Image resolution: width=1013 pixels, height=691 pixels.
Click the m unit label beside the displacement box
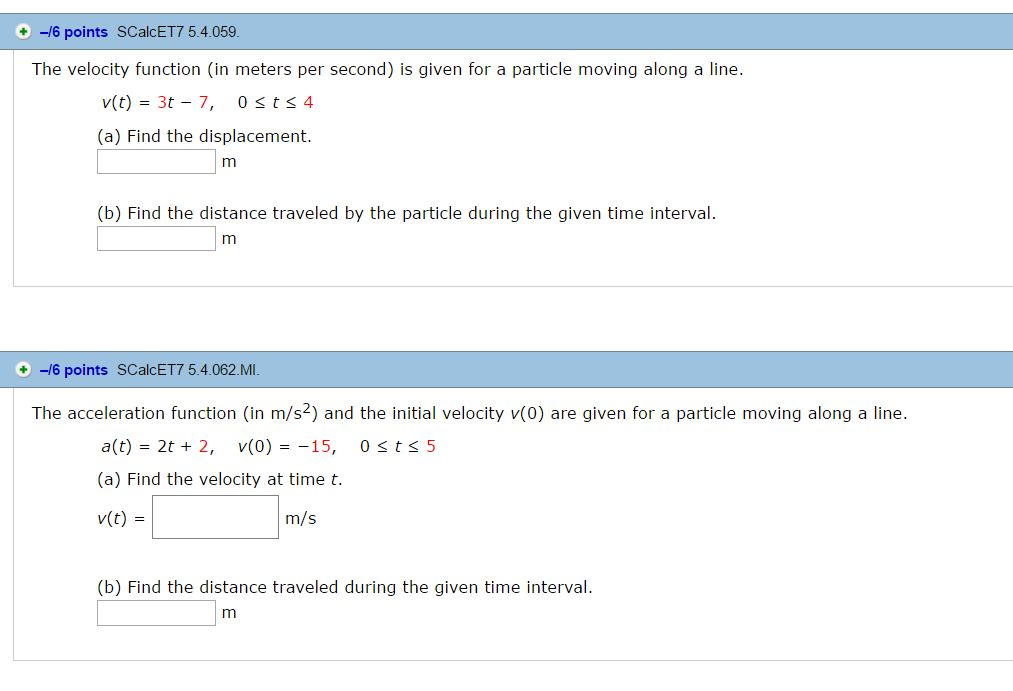[x=229, y=161]
